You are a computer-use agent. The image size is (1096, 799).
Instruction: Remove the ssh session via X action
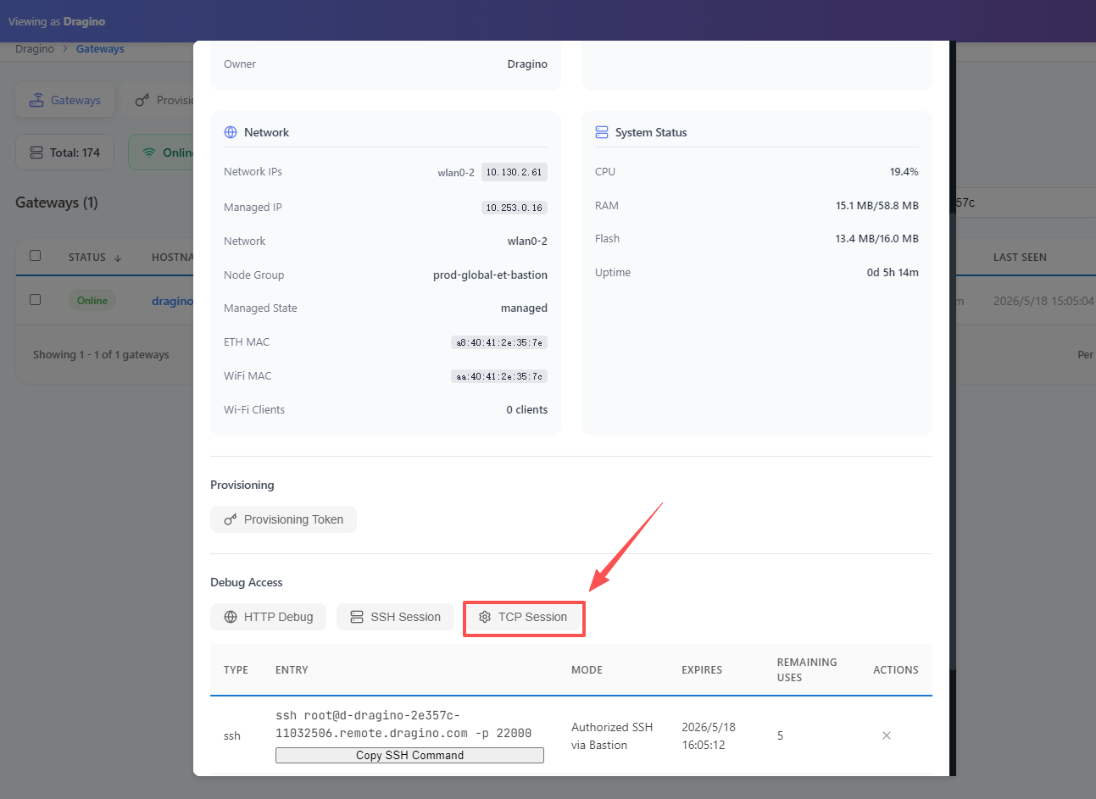[886, 736]
